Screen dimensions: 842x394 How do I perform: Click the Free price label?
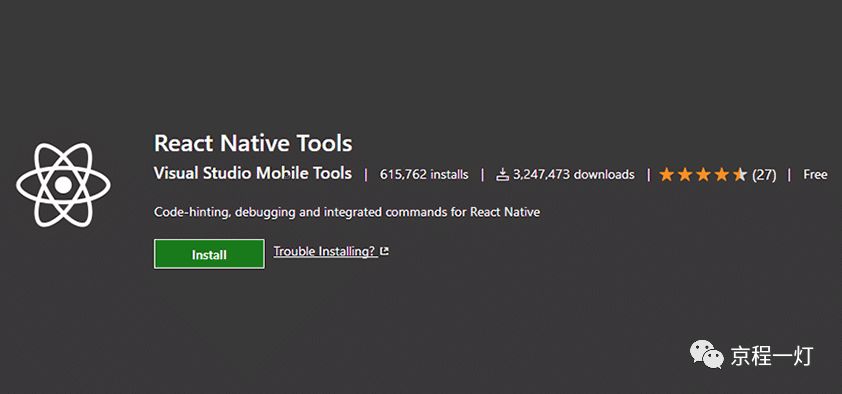pos(815,174)
